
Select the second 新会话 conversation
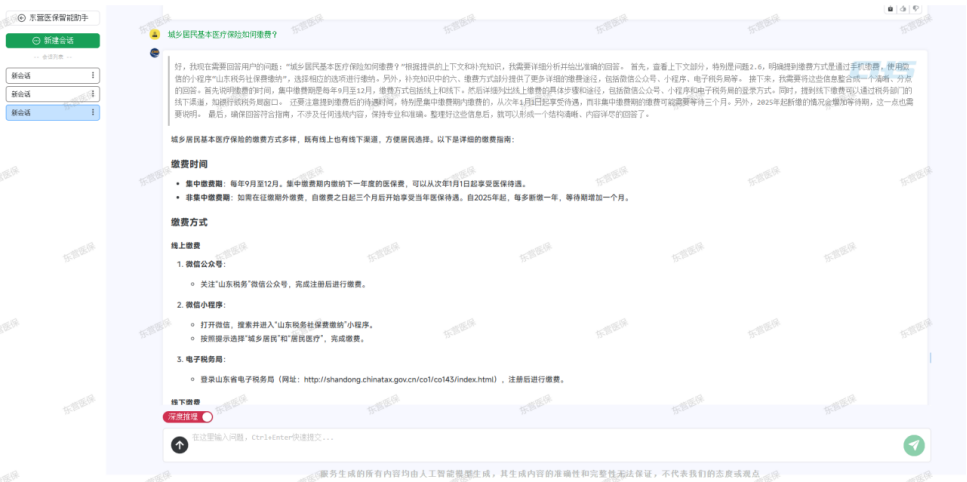pyautogui.click(x=45, y=94)
